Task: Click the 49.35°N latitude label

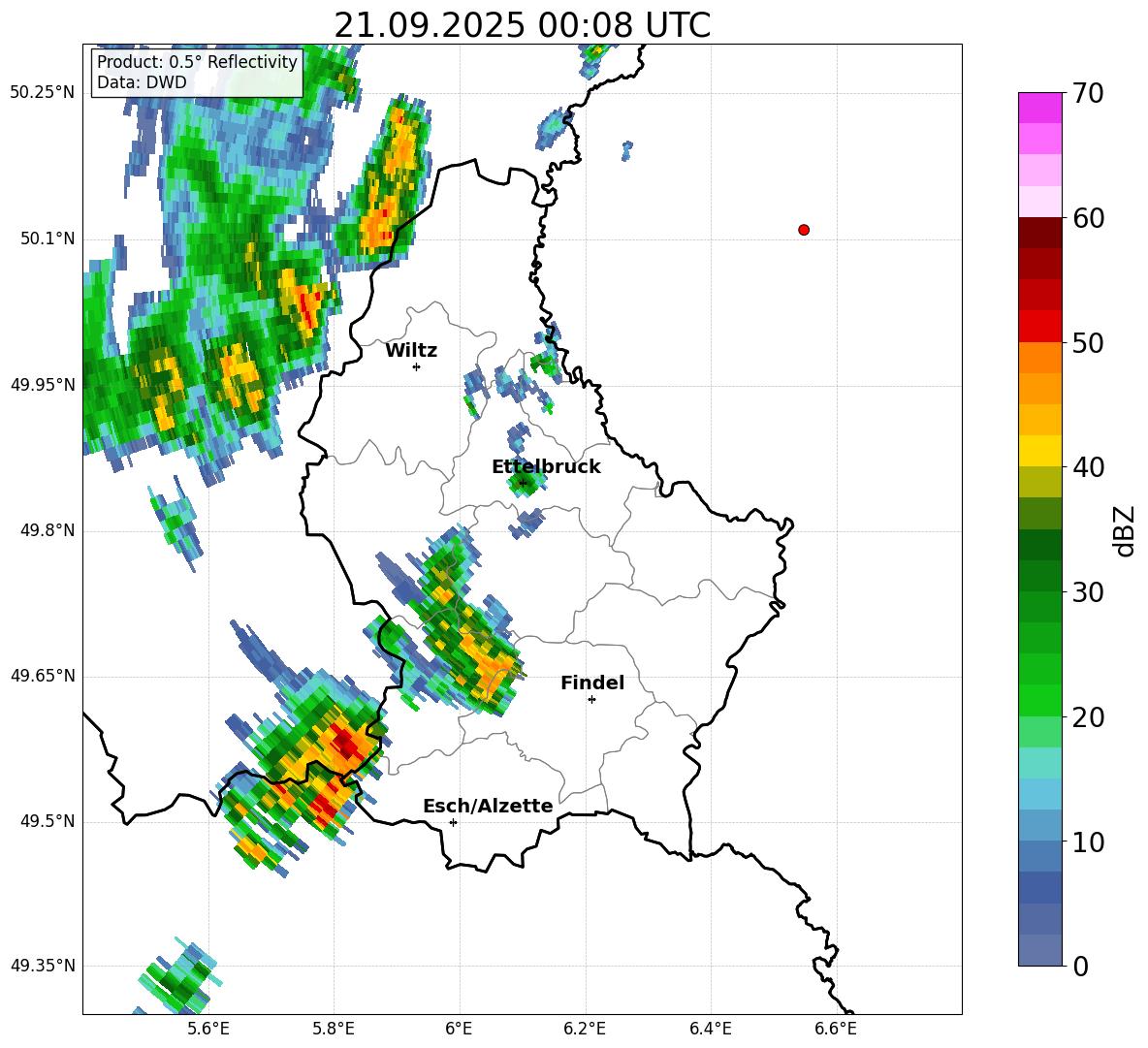Action: pos(43,966)
